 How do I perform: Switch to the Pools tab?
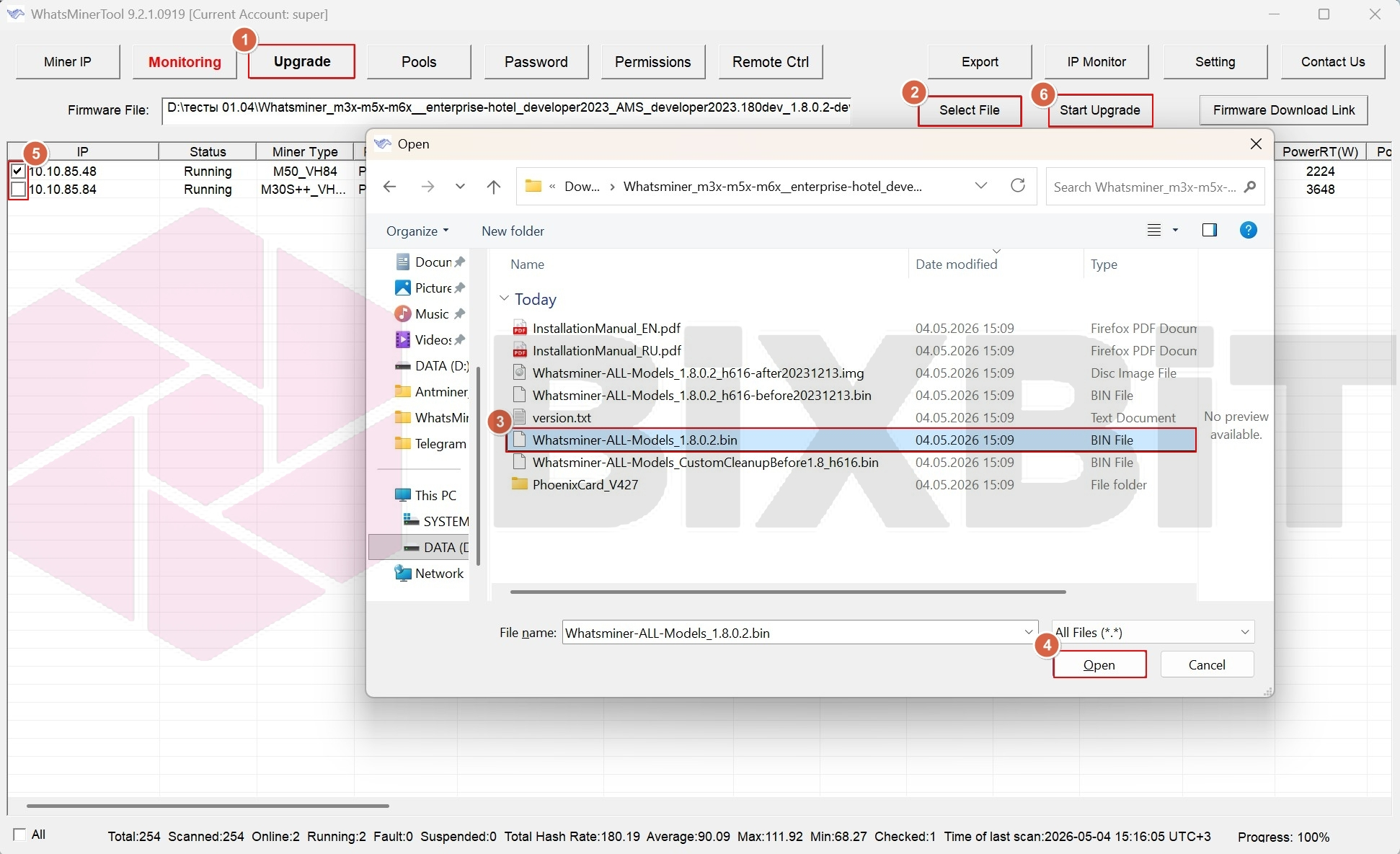point(419,62)
